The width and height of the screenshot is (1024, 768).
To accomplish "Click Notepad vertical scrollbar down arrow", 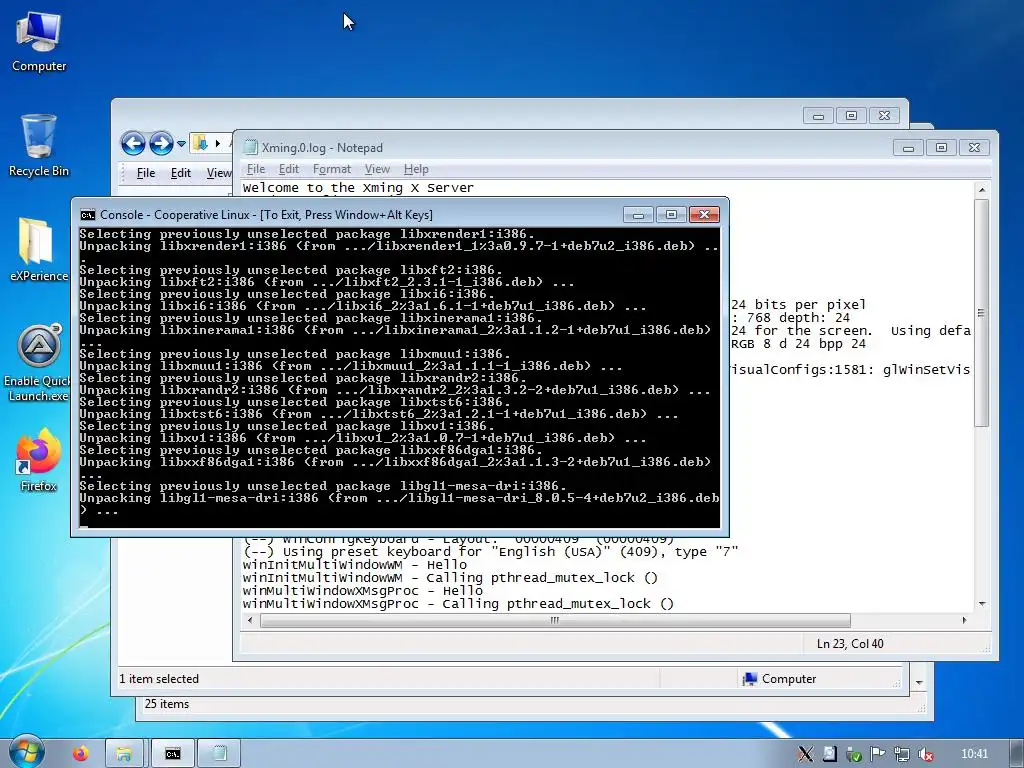I will (x=981, y=605).
